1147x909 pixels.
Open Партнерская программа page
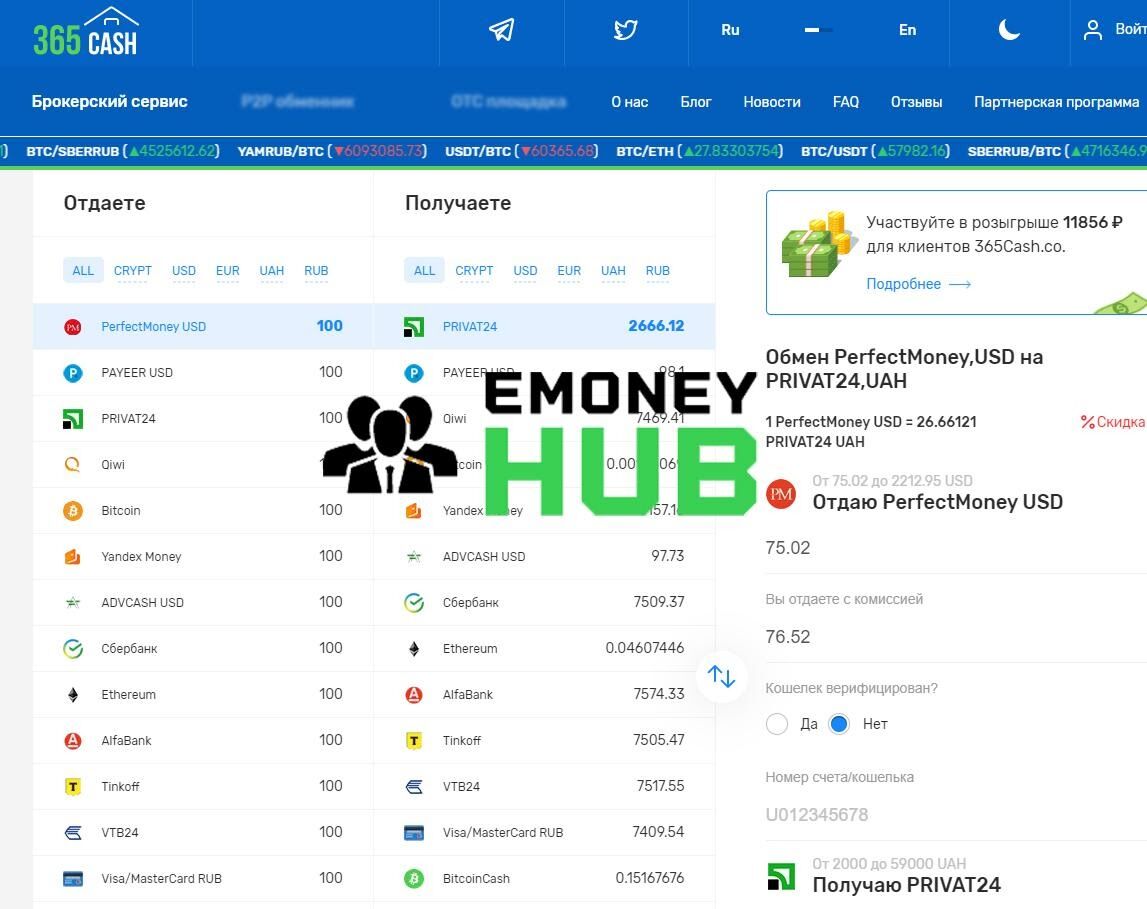(1056, 102)
